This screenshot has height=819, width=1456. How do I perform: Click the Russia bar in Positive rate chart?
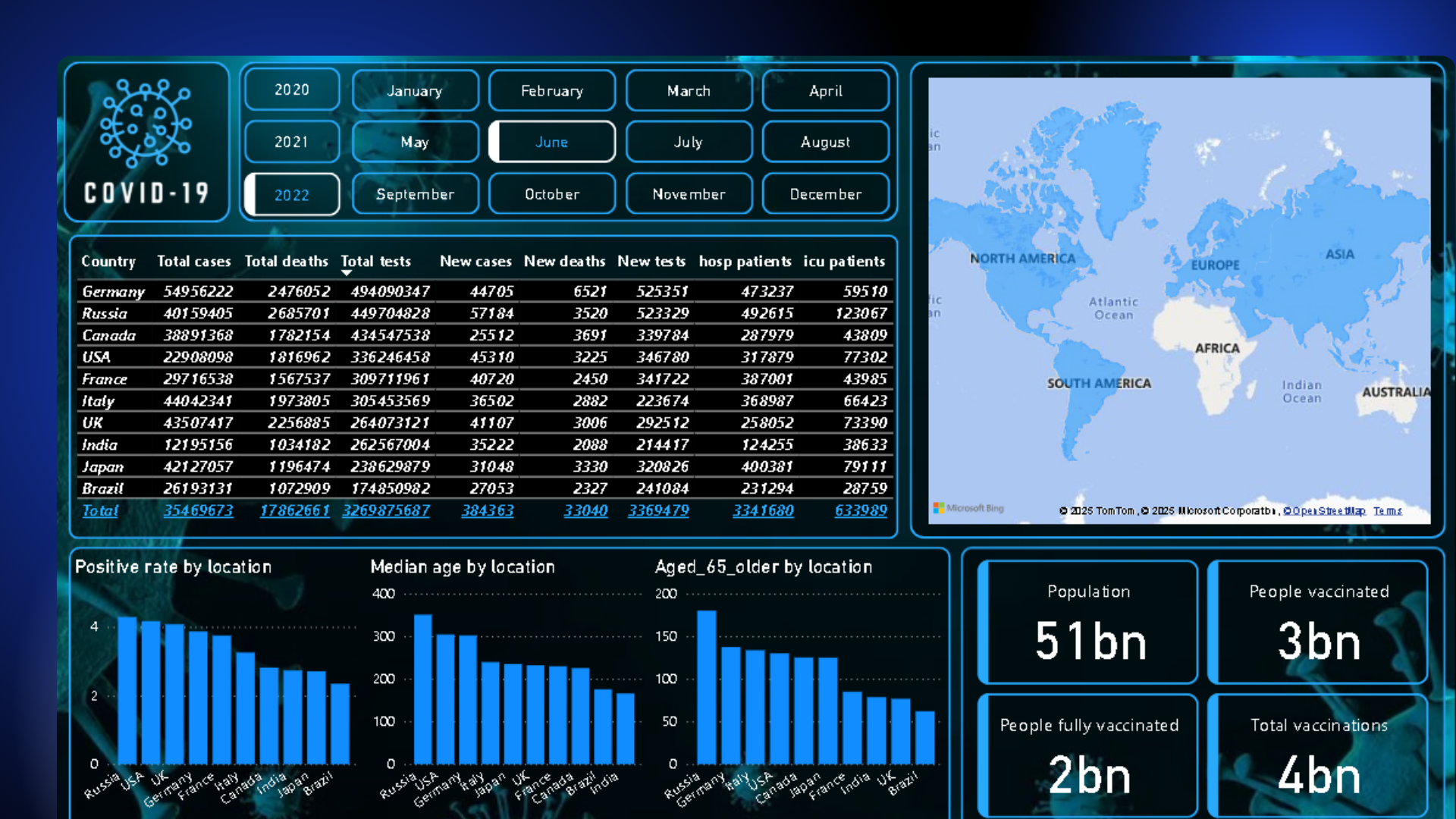pos(127,690)
